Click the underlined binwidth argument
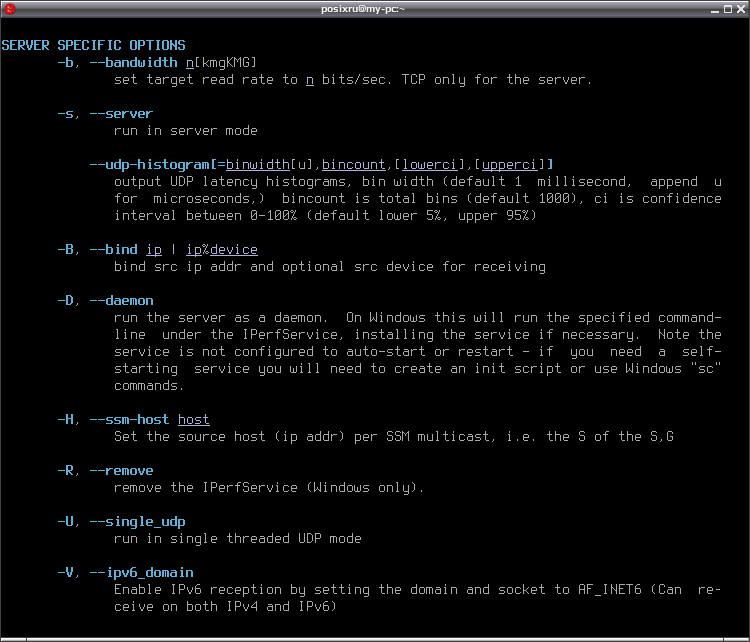 tap(258, 165)
